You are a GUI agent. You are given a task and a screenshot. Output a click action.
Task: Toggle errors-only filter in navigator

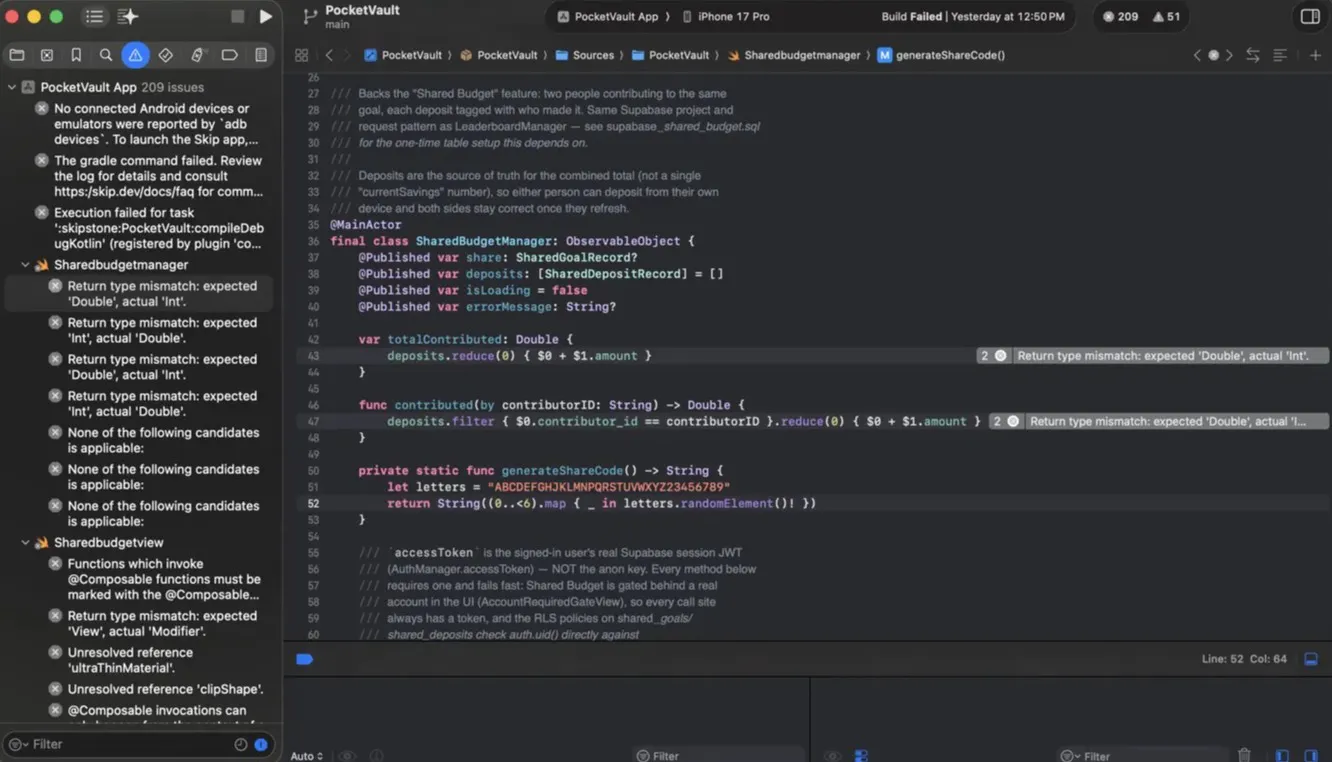pyautogui.click(x=261, y=744)
